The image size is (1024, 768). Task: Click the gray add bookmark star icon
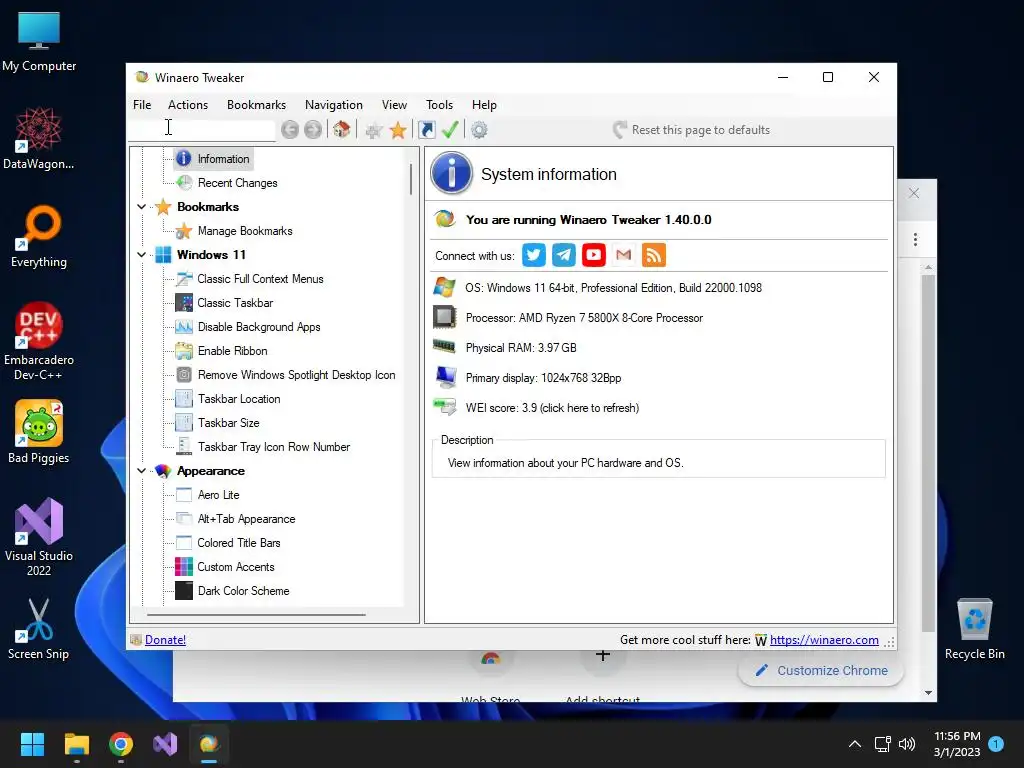pos(374,130)
